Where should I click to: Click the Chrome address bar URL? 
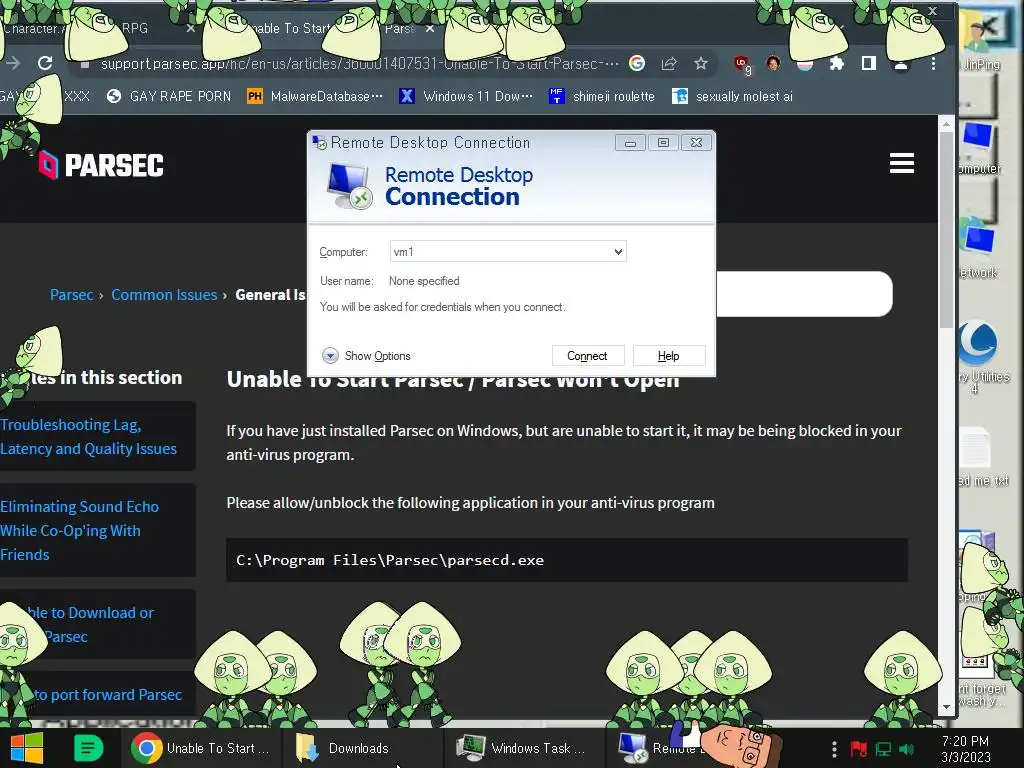coord(359,63)
